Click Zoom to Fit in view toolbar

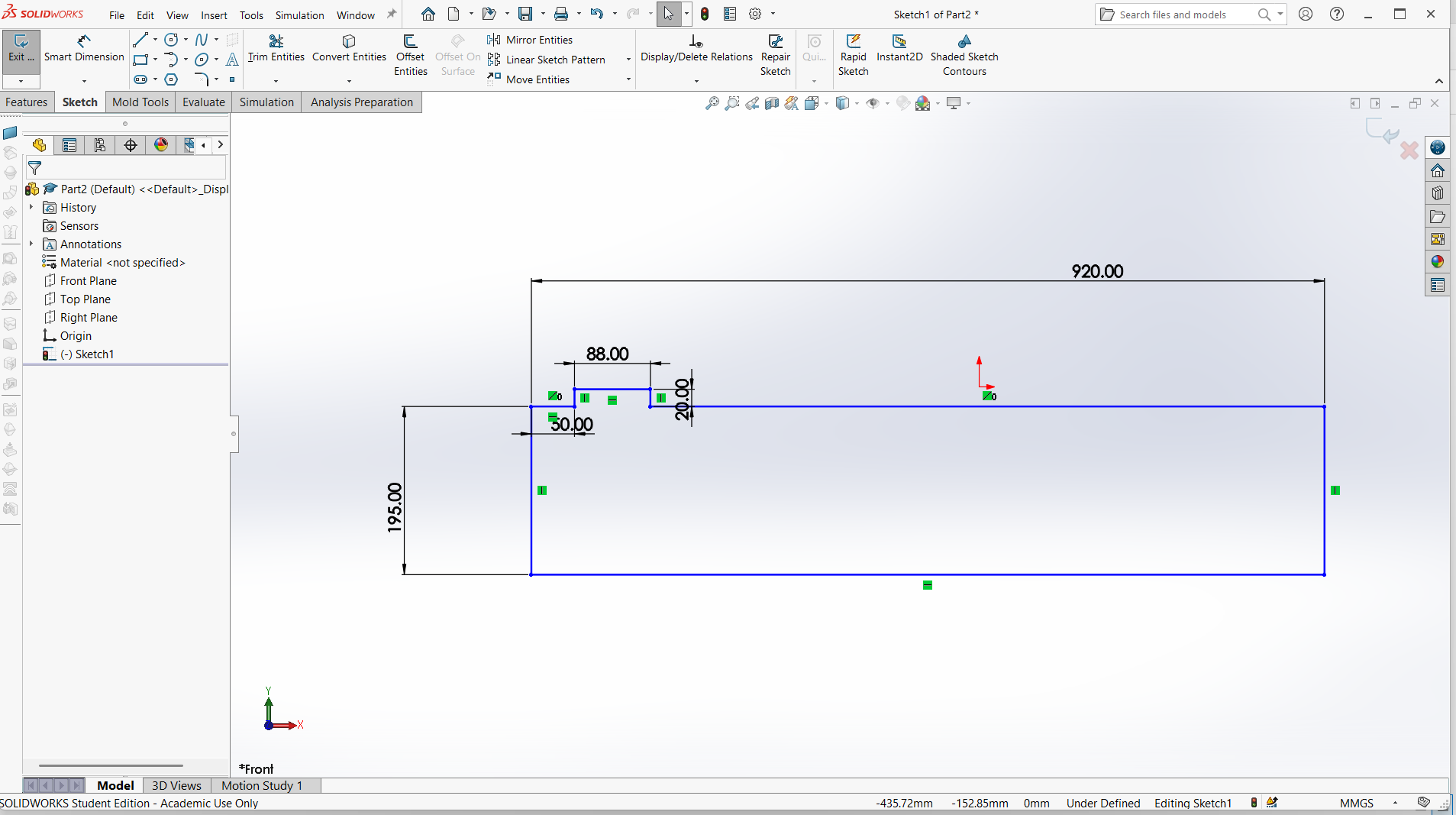[x=712, y=103]
